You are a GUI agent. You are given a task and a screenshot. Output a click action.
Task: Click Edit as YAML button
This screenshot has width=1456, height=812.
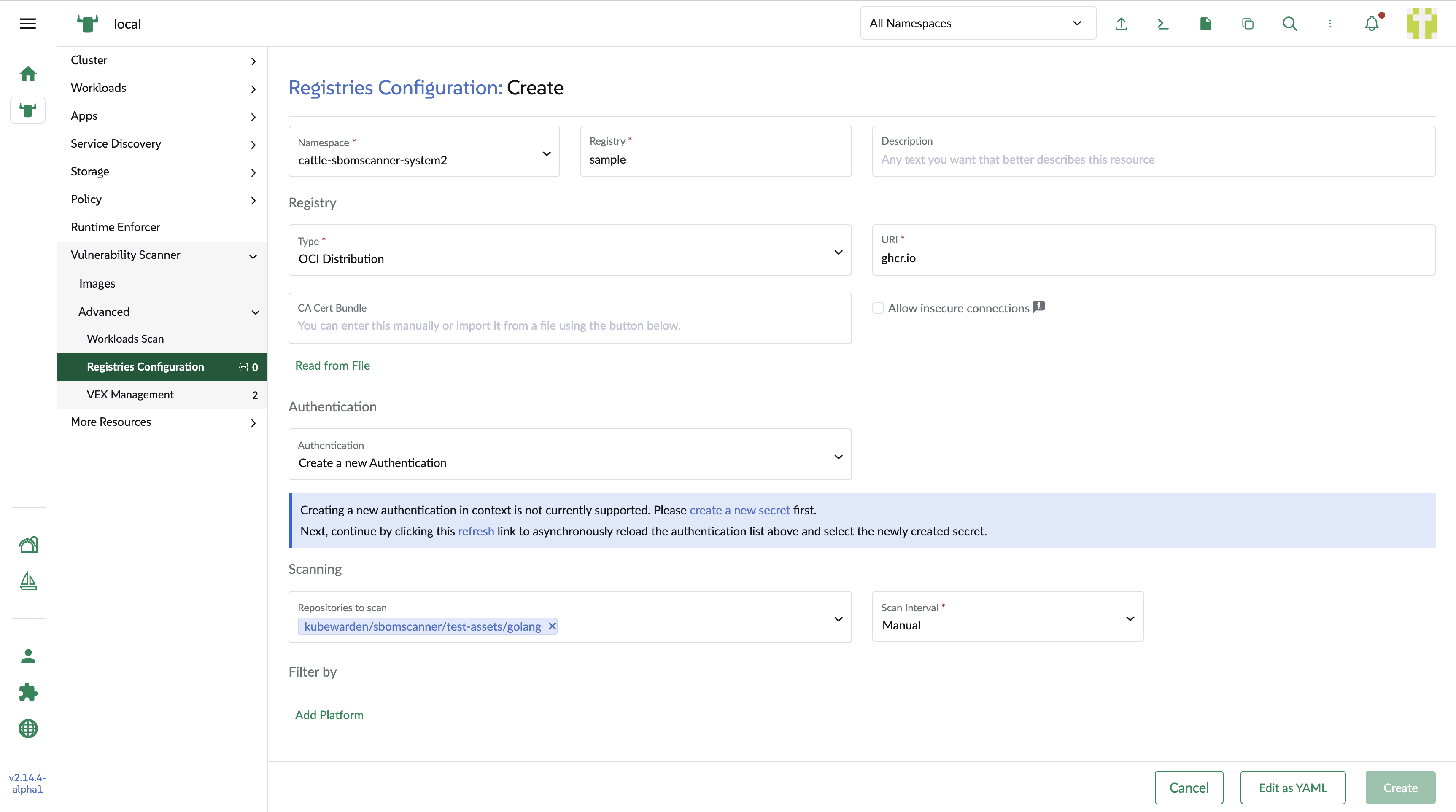[x=1293, y=788]
